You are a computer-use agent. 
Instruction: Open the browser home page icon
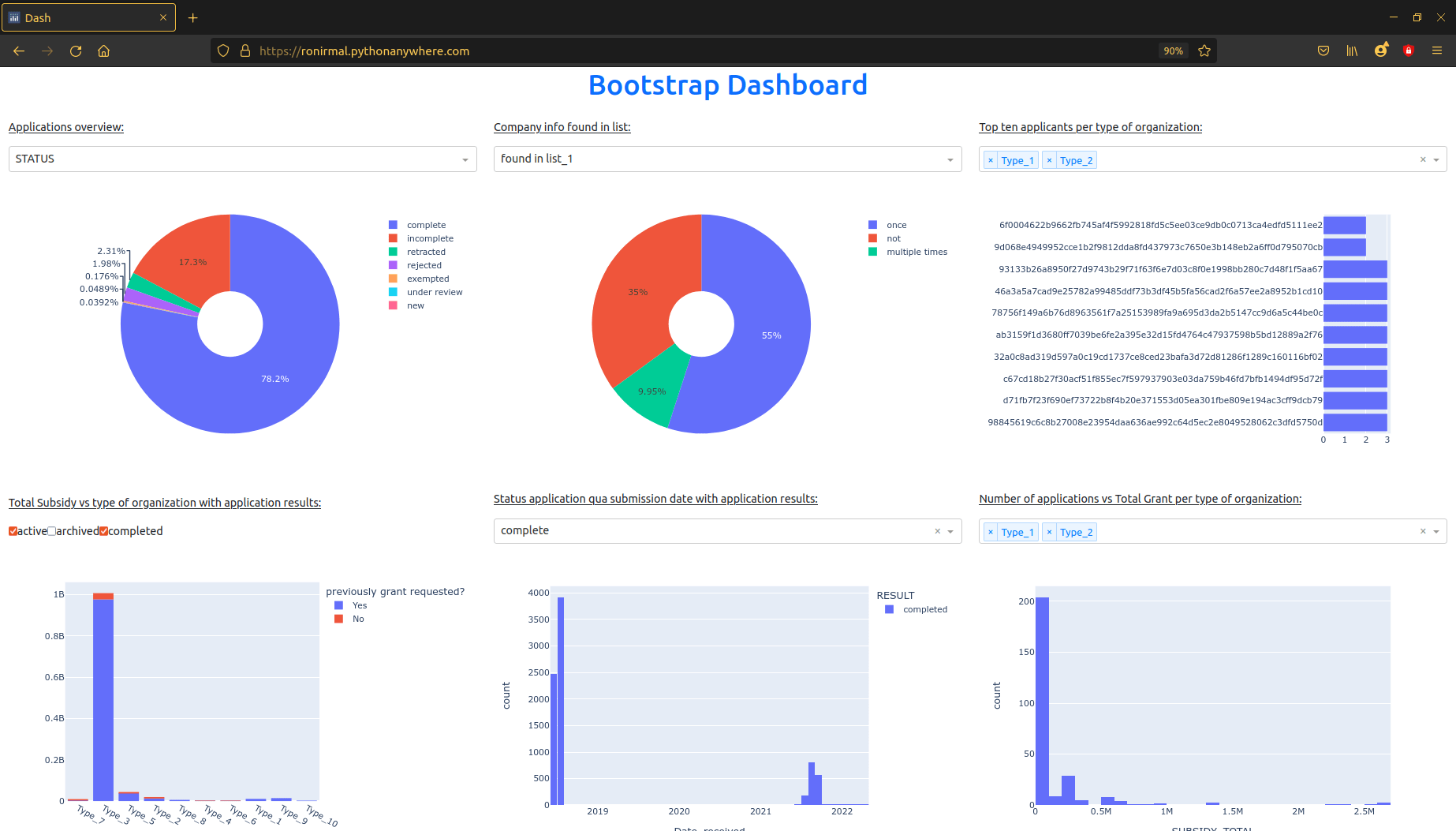(x=103, y=51)
